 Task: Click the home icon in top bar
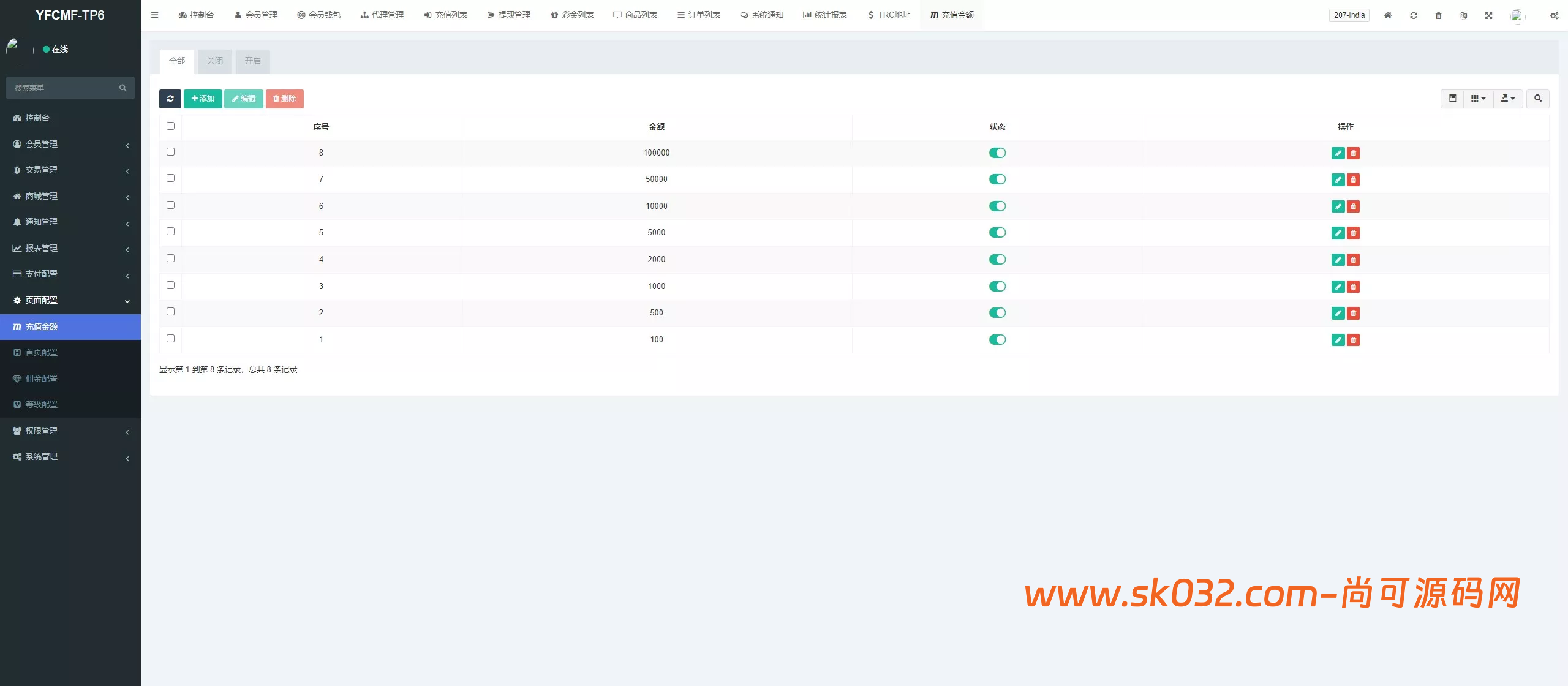click(x=1388, y=15)
